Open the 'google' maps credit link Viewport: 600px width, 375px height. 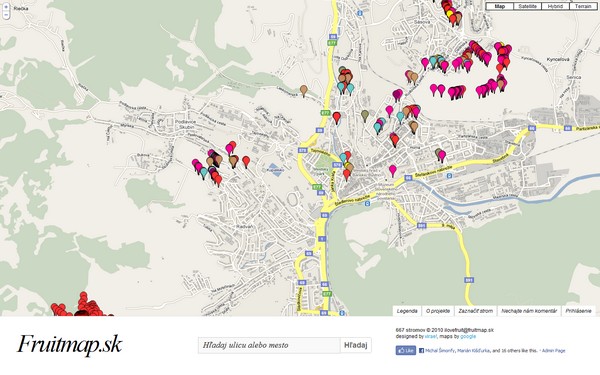[468, 336]
